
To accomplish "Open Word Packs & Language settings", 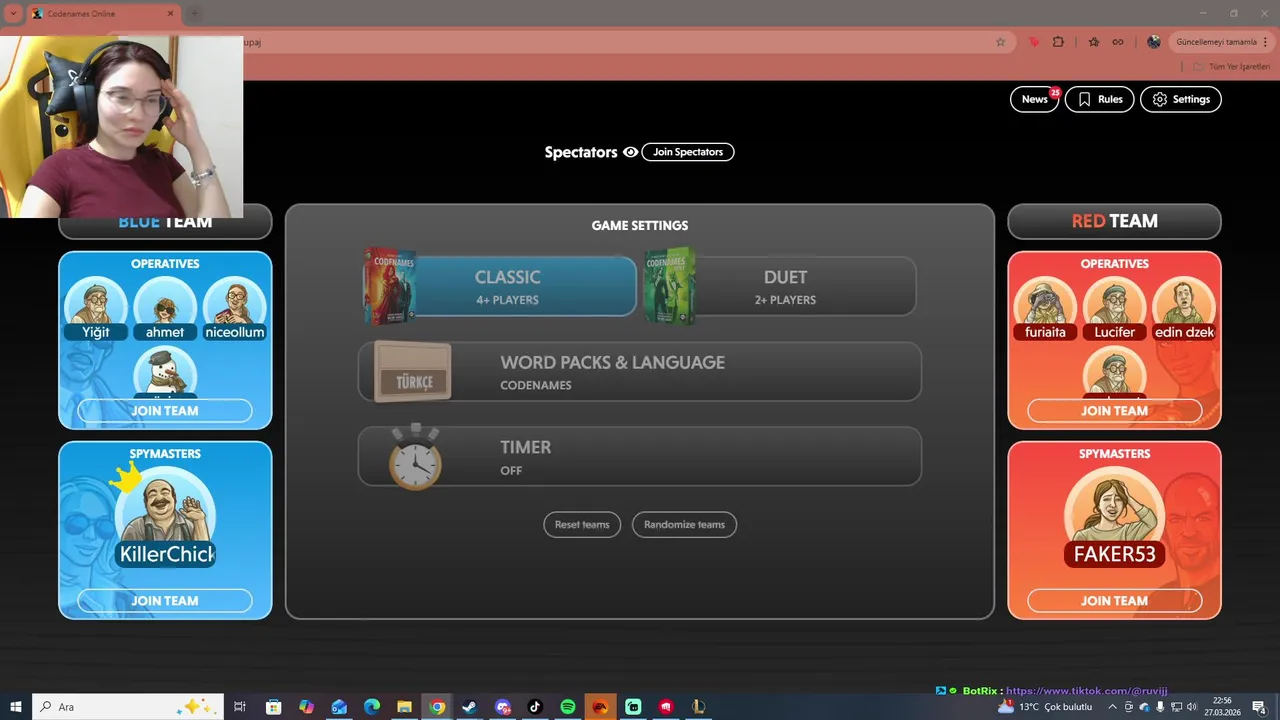I will coord(640,372).
